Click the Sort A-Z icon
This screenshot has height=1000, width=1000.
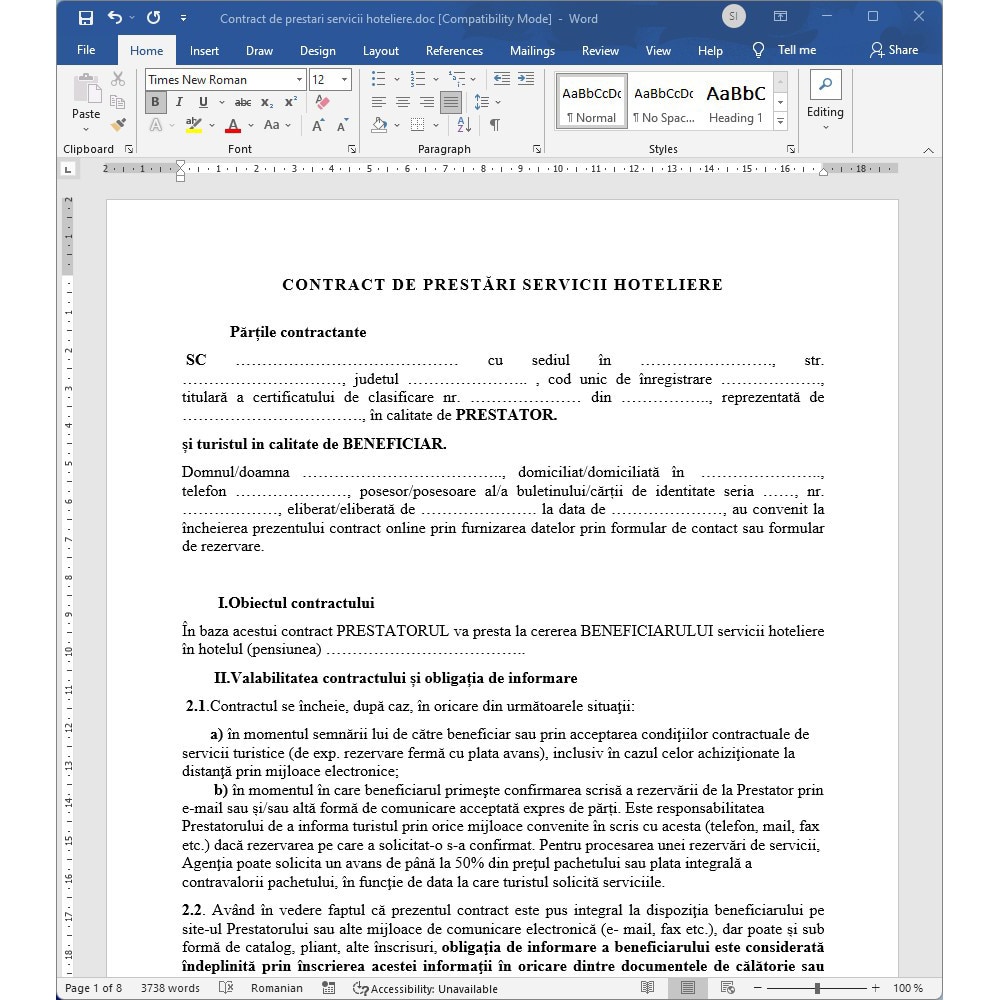tap(464, 125)
